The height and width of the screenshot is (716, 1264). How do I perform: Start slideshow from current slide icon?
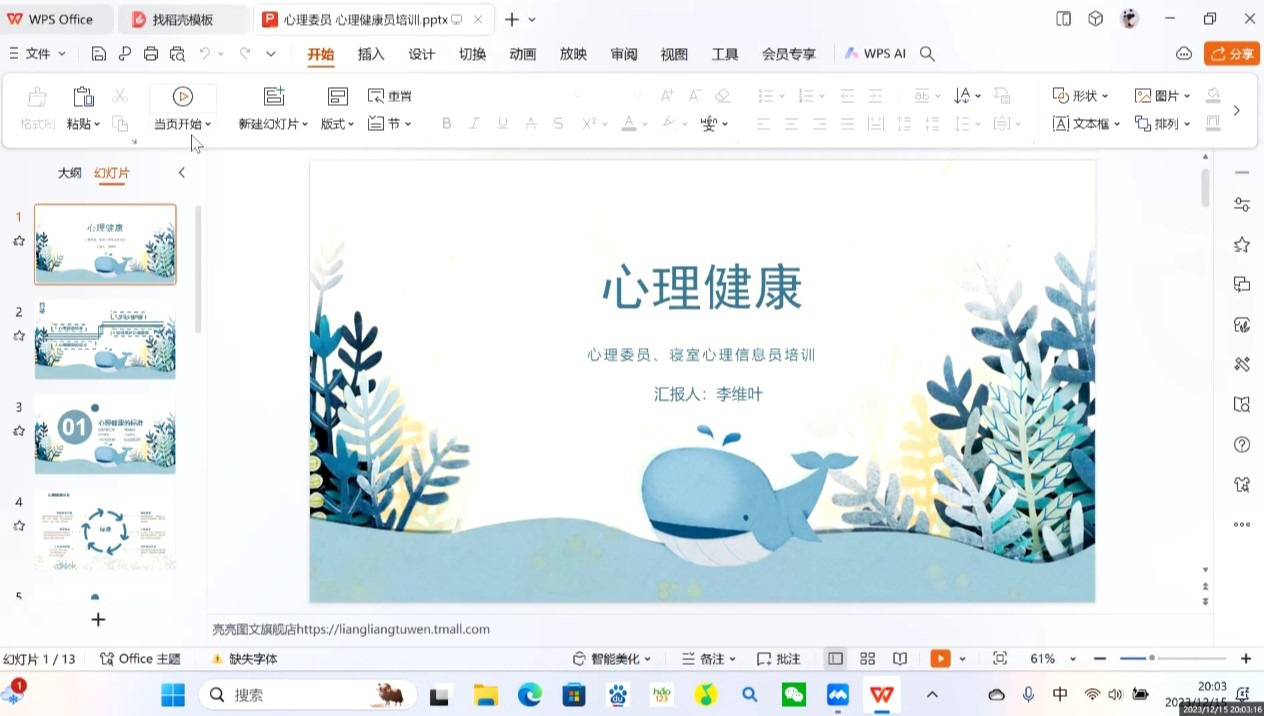coord(182,96)
